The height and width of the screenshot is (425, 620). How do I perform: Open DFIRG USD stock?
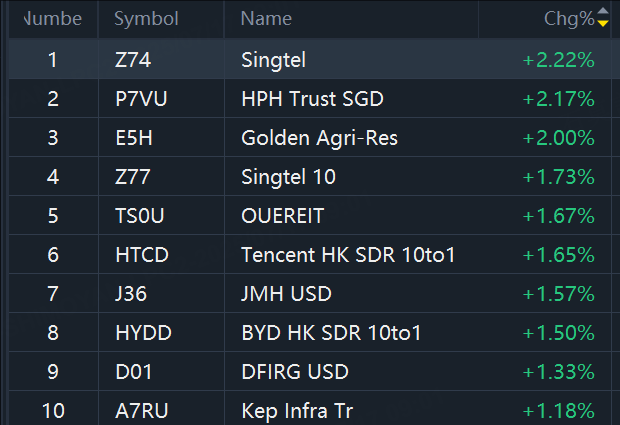coord(294,372)
